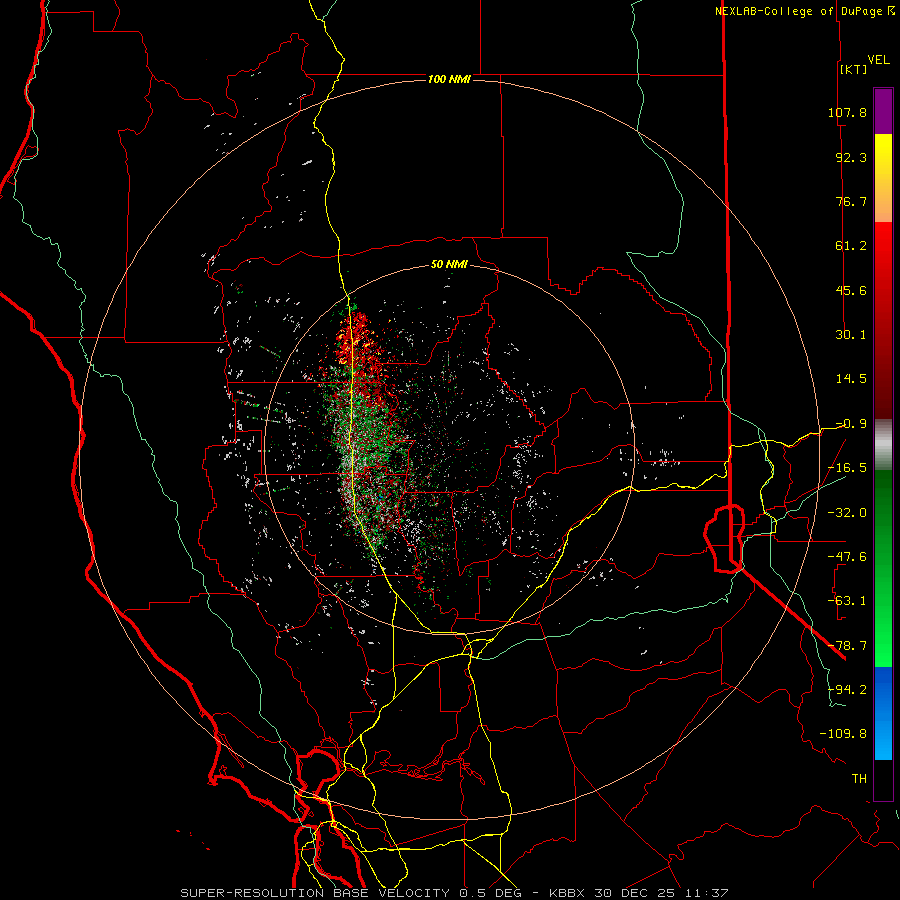Select the 14.5 velocity scale value
The width and height of the screenshot is (900, 900).
click(851, 379)
